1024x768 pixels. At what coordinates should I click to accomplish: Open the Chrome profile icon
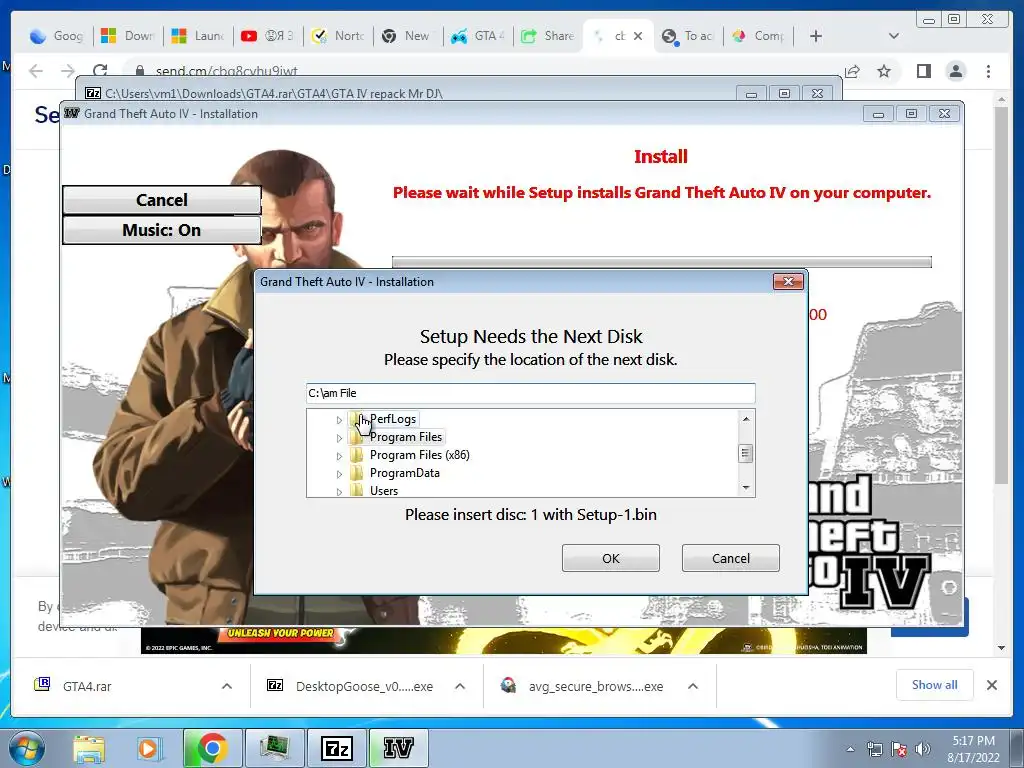pos(955,71)
